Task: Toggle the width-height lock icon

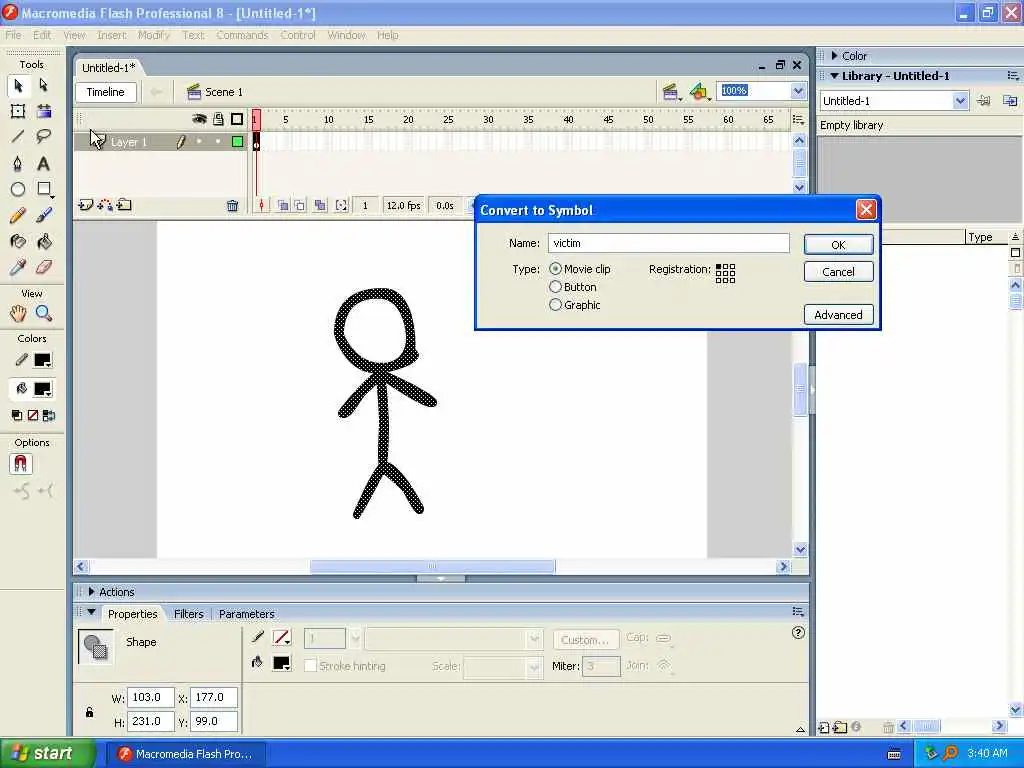Action: click(x=89, y=712)
